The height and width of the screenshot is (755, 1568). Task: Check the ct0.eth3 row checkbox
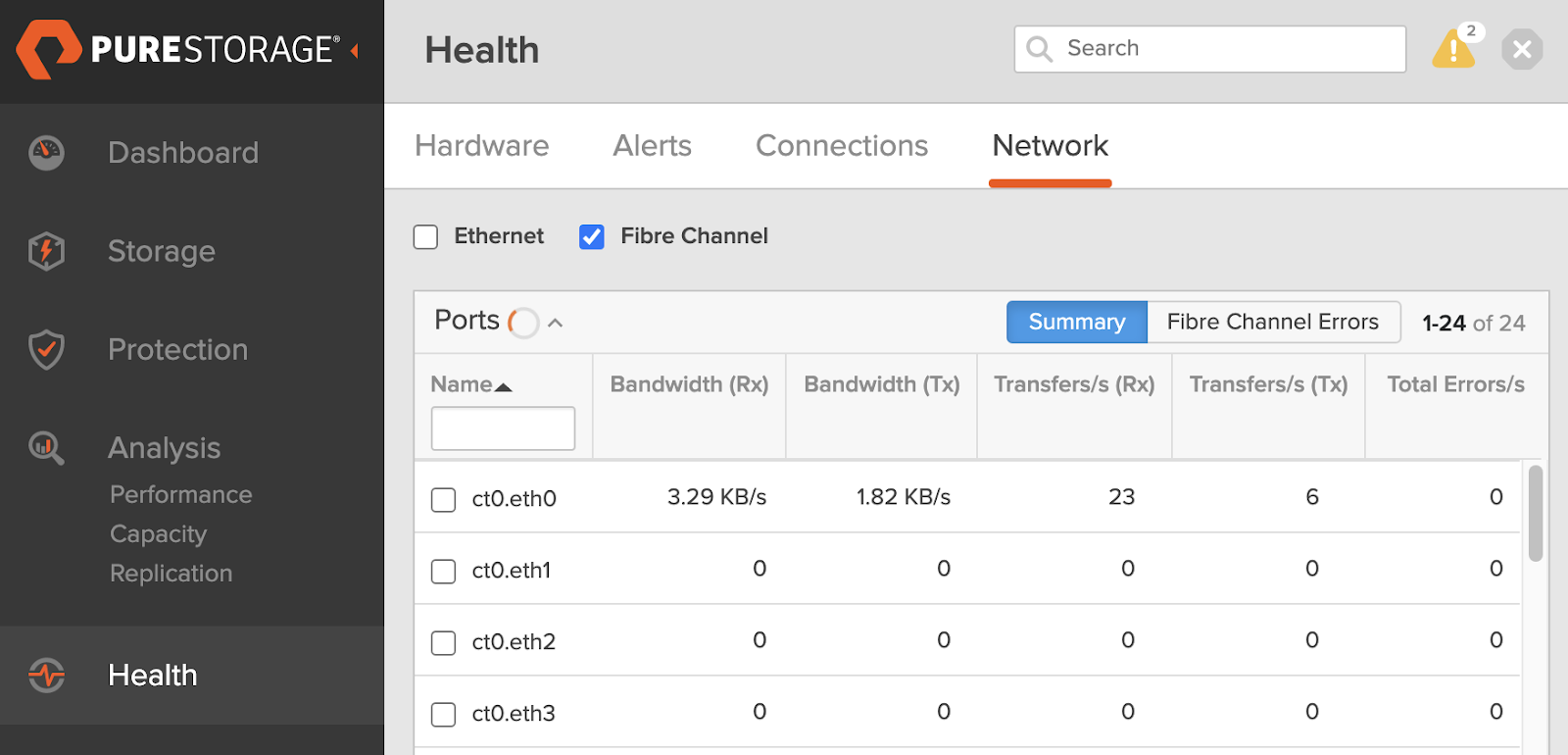(444, 715)
